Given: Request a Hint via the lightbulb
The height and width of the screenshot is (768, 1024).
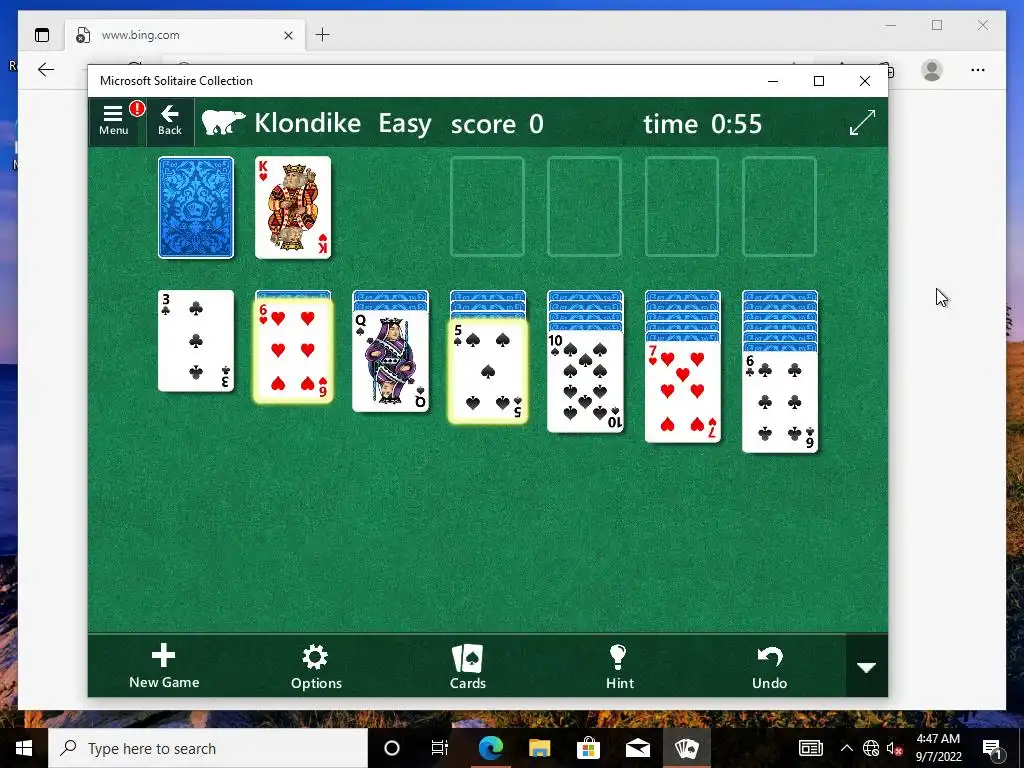Looking at the screenshot, I should pos(619,667).
